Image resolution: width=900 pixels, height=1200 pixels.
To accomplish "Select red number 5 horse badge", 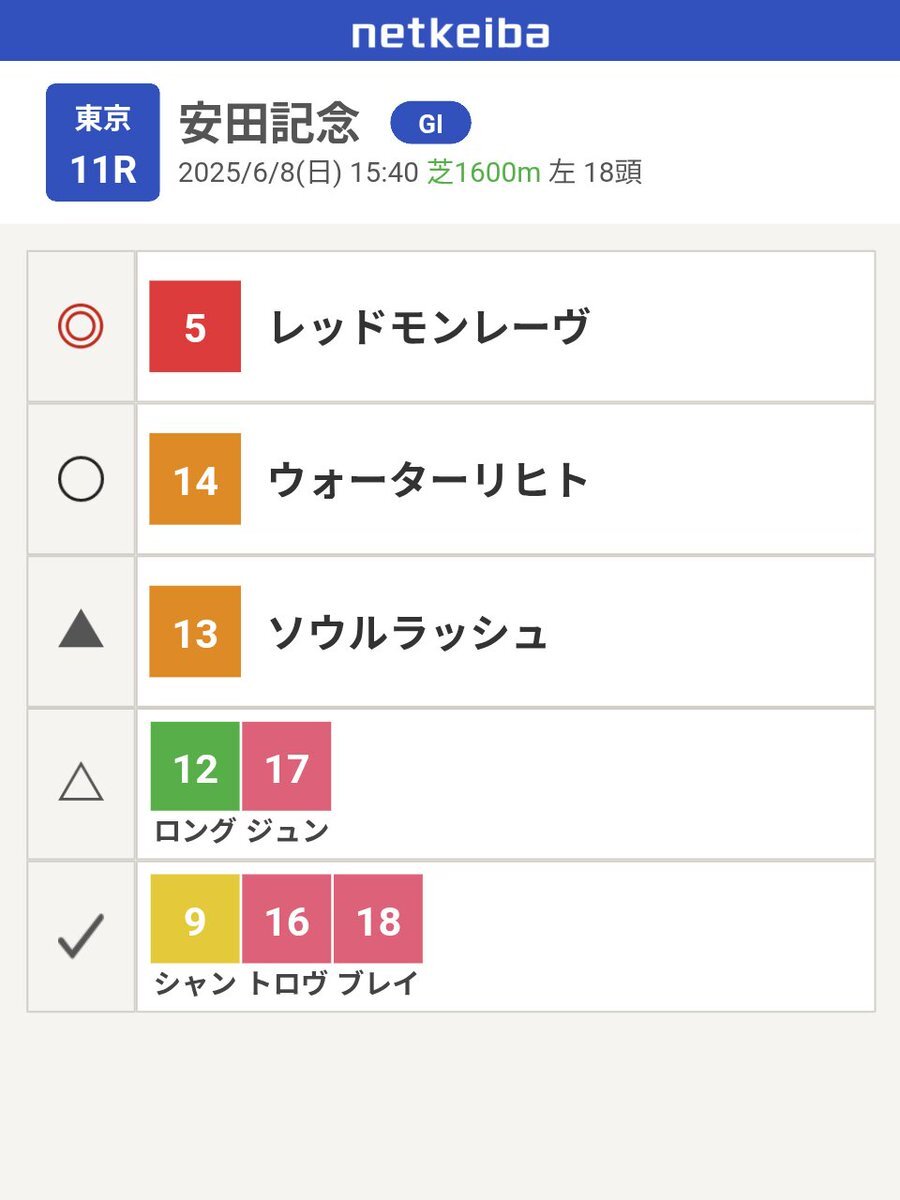I will 195,327.
